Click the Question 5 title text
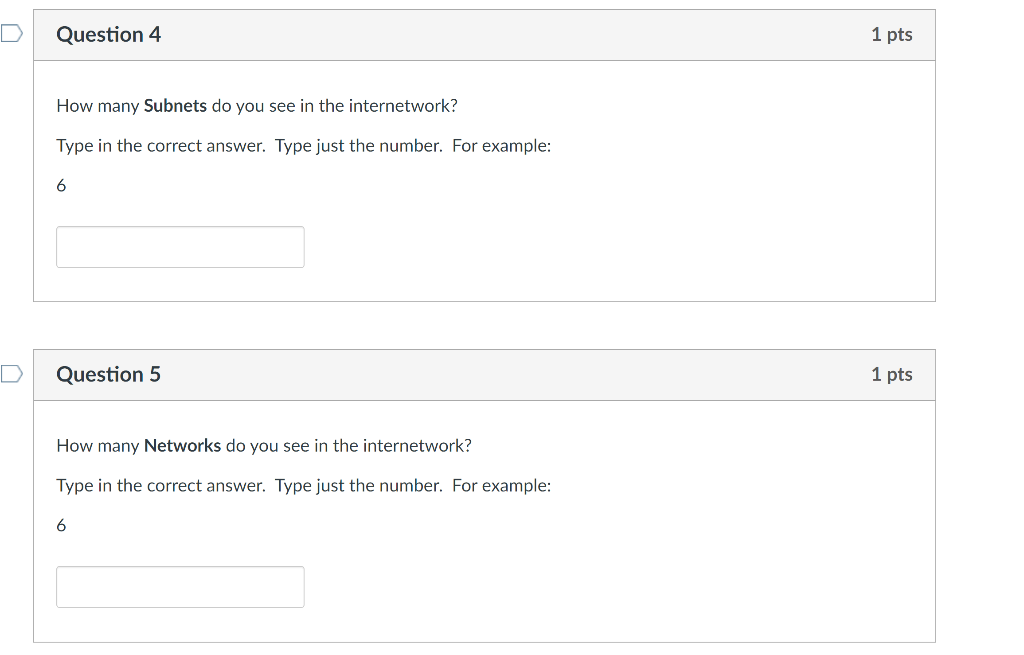This screenshot has height=655, width=1024. [x=108, y=374]
